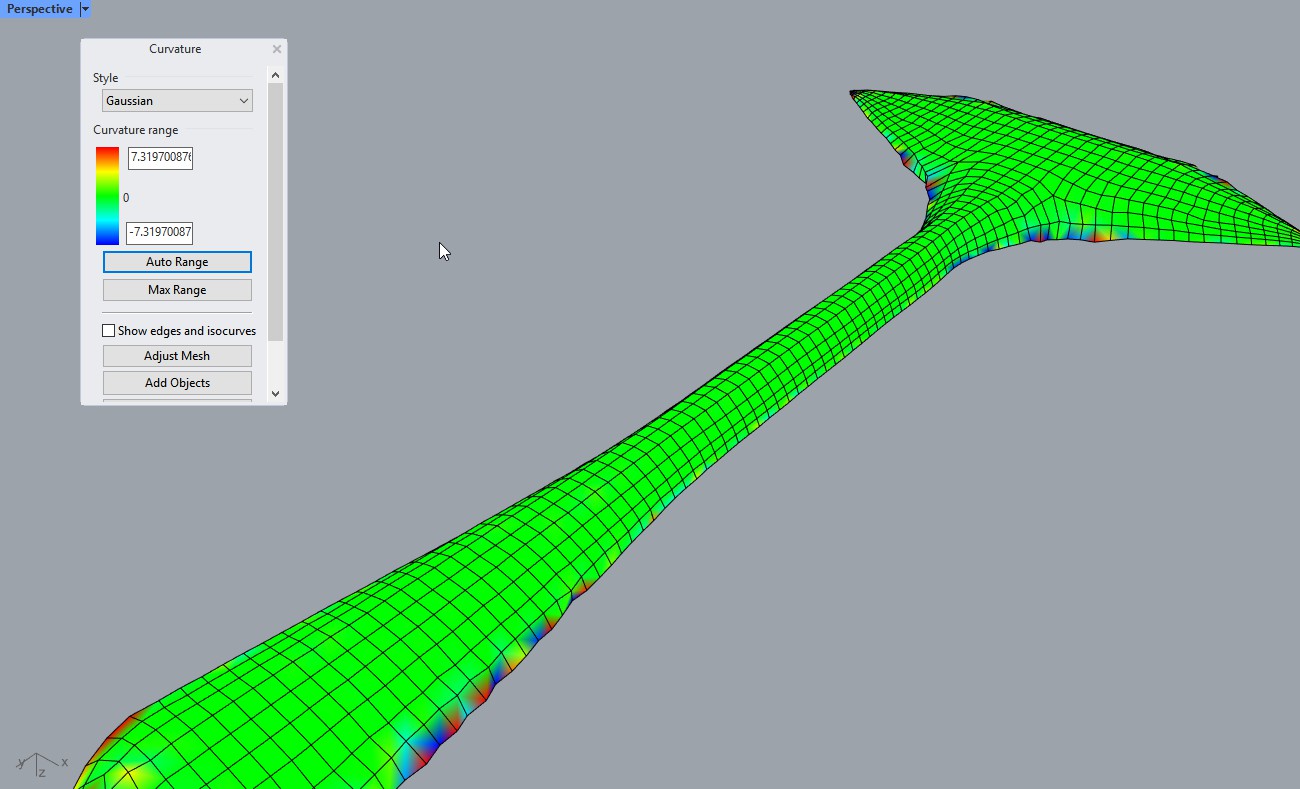Image resolution: width=1300 pixels, height=789 pixels.
Task: Enable Show edges and isocurves checkbox
Action: 109,331
